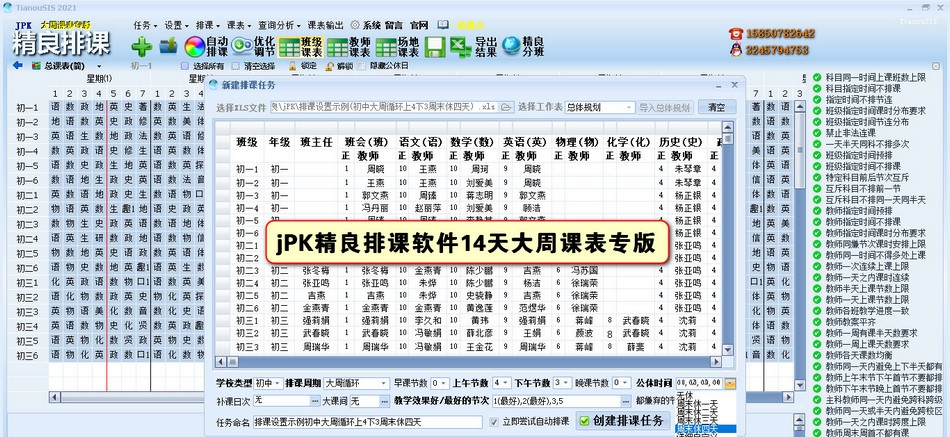950x437 pixels.
Task: Click the green floppy disk save icon
Action: (x=435, y=47)
